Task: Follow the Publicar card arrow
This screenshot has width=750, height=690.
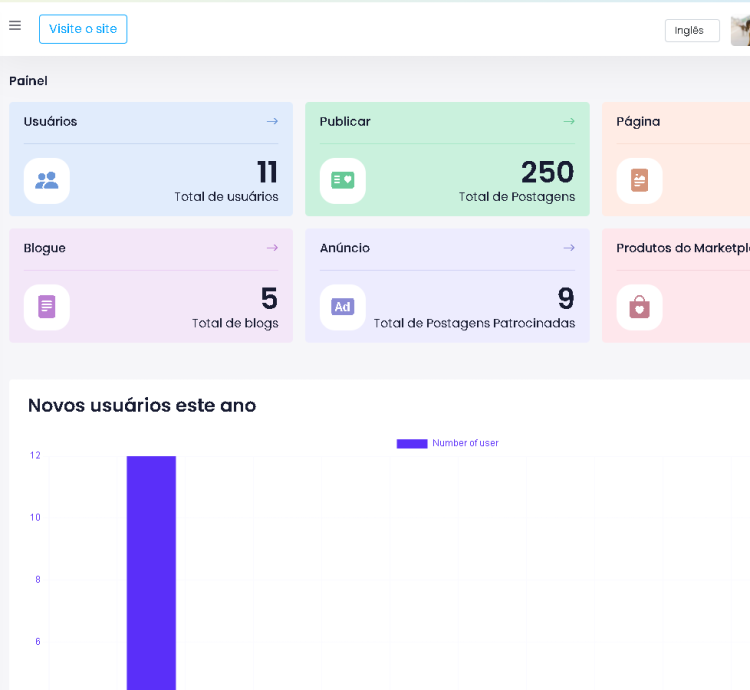Action: (568, 121)
